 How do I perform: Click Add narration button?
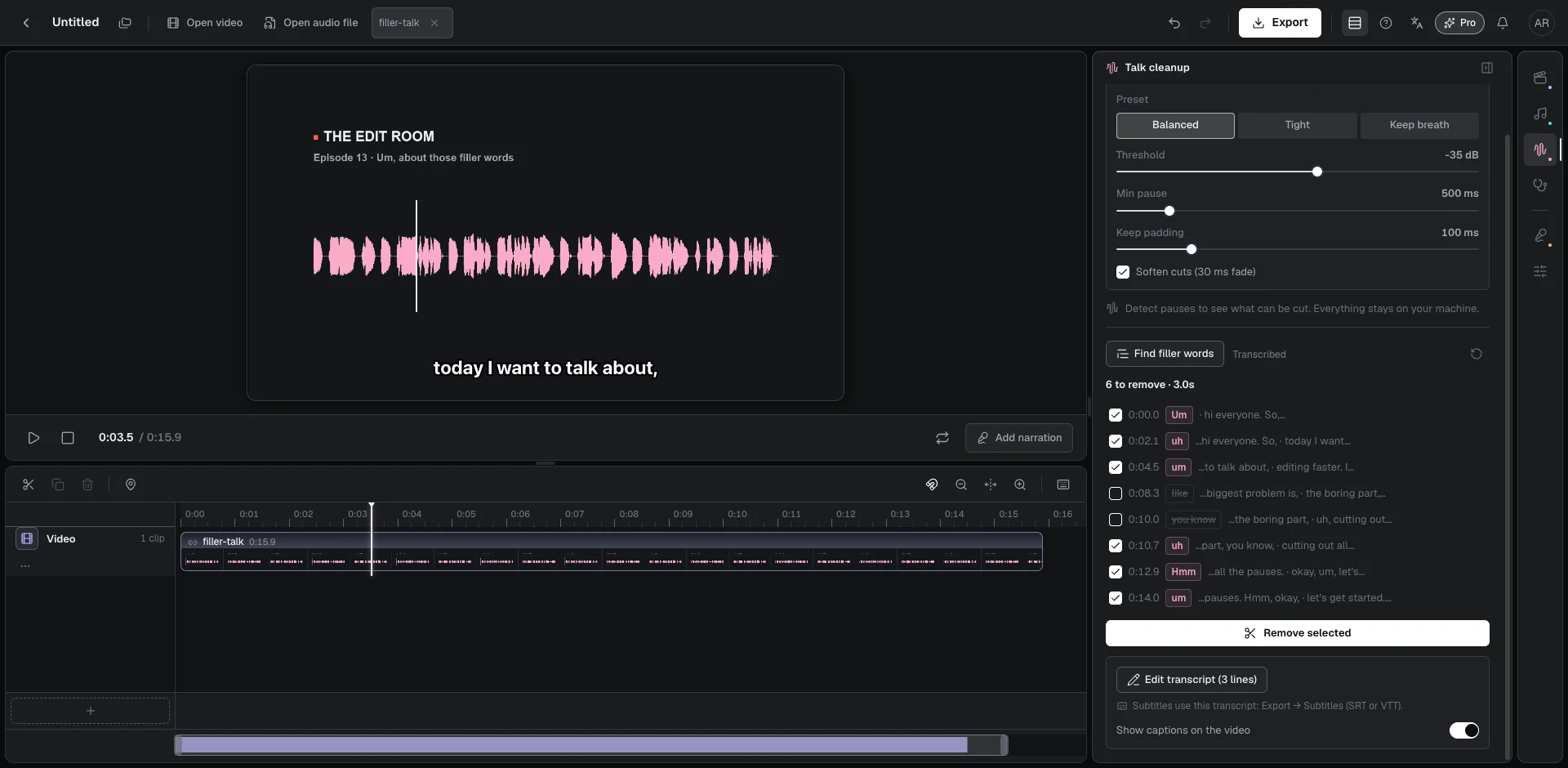coord(1019,438)
